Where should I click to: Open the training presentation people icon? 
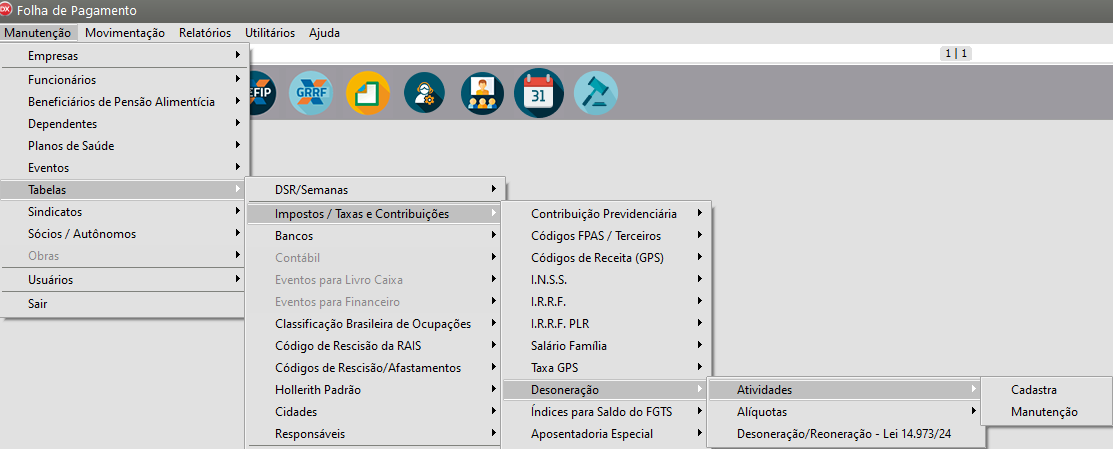tap(482, 93)
